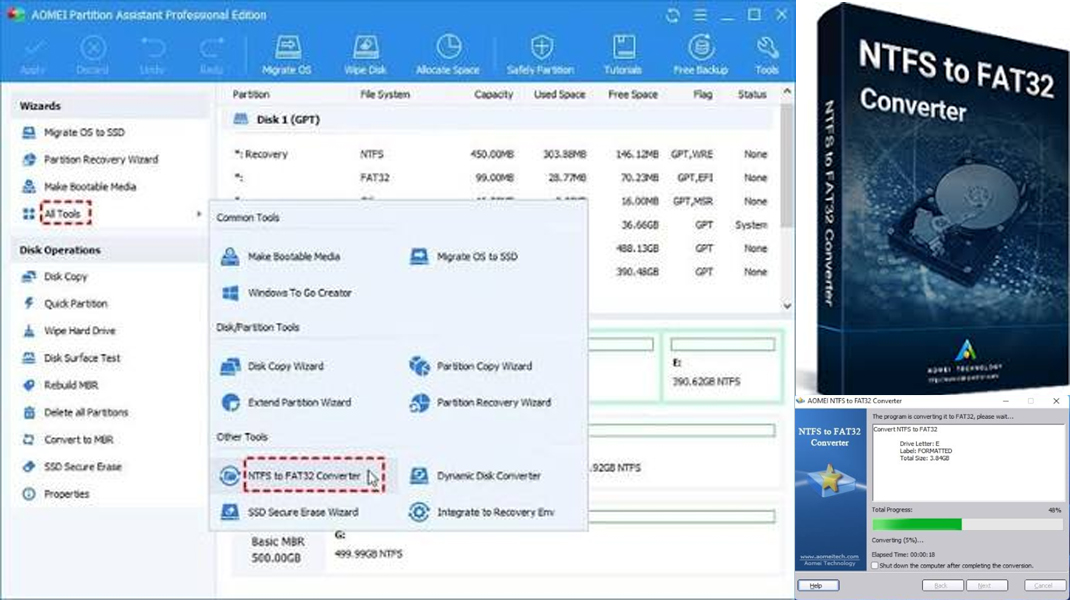This screenshot has width=1070, height=600.
Task: Select the E: 390.62GB NTFS partition block
Action: [723, 366]
